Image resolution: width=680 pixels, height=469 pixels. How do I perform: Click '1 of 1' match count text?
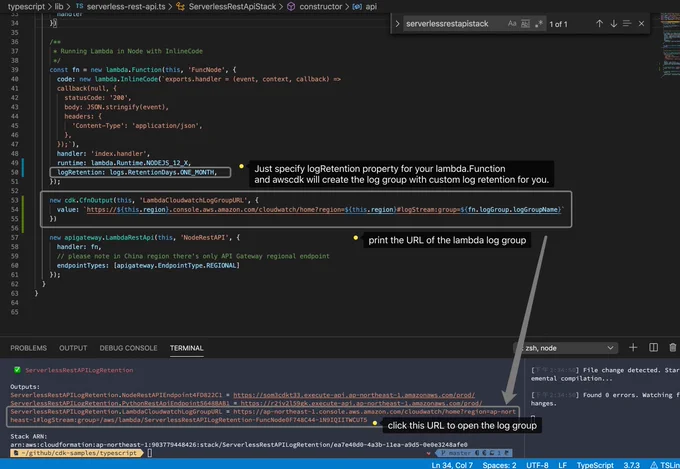point(558,24)
